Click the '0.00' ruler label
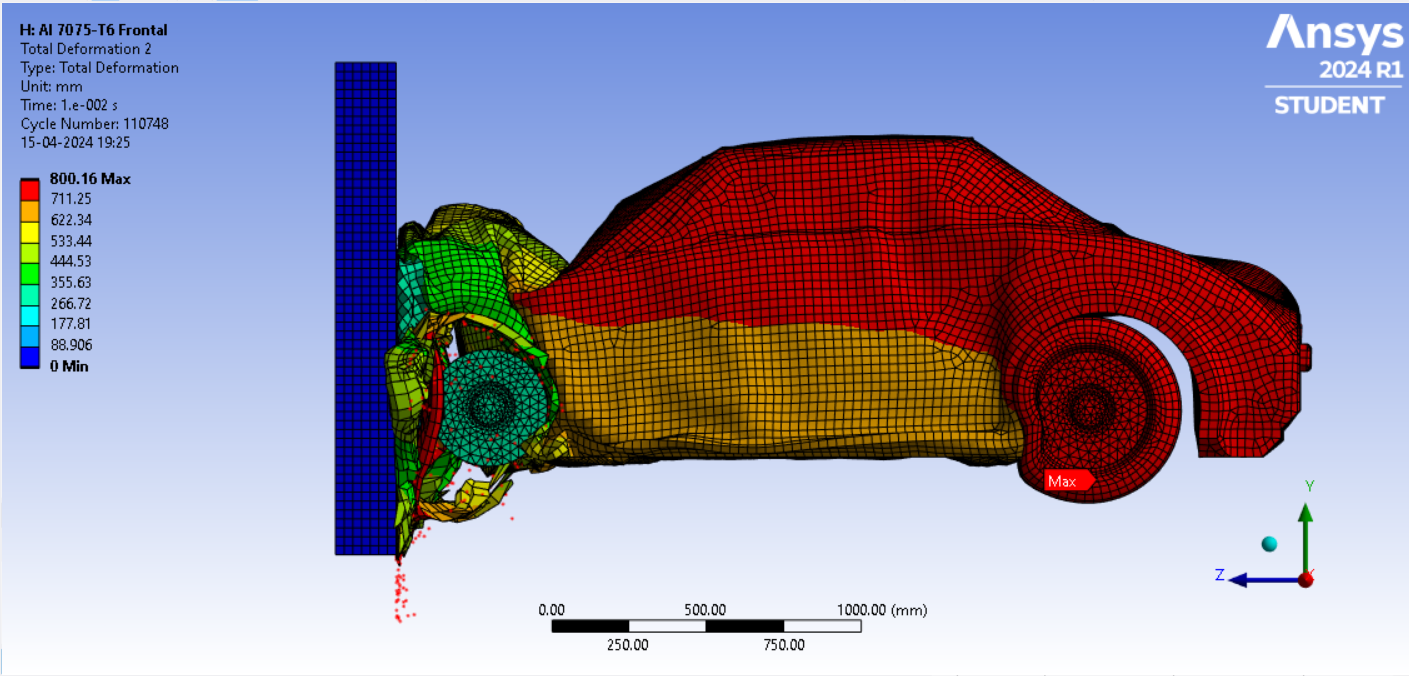Viewport: 1409px width, 676px height. [551, 610]
